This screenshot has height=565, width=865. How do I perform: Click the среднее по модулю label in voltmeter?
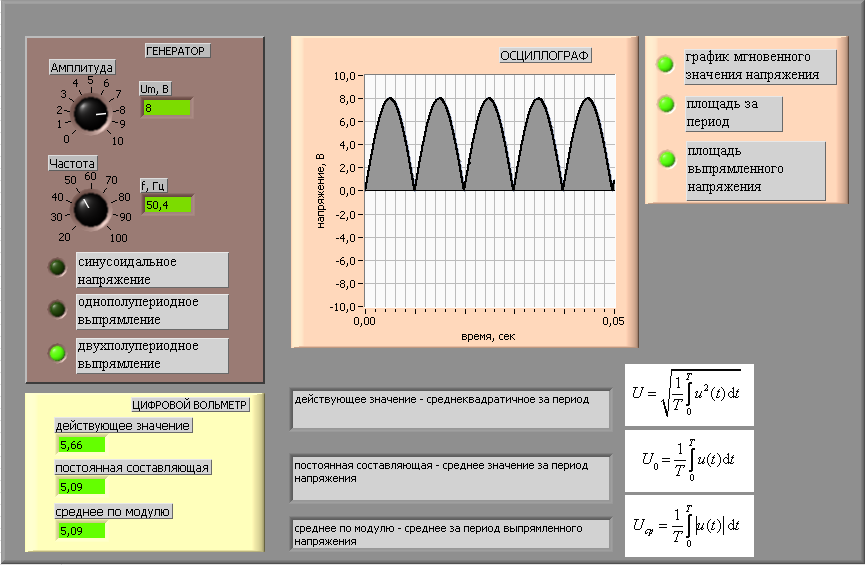point(113,511)
